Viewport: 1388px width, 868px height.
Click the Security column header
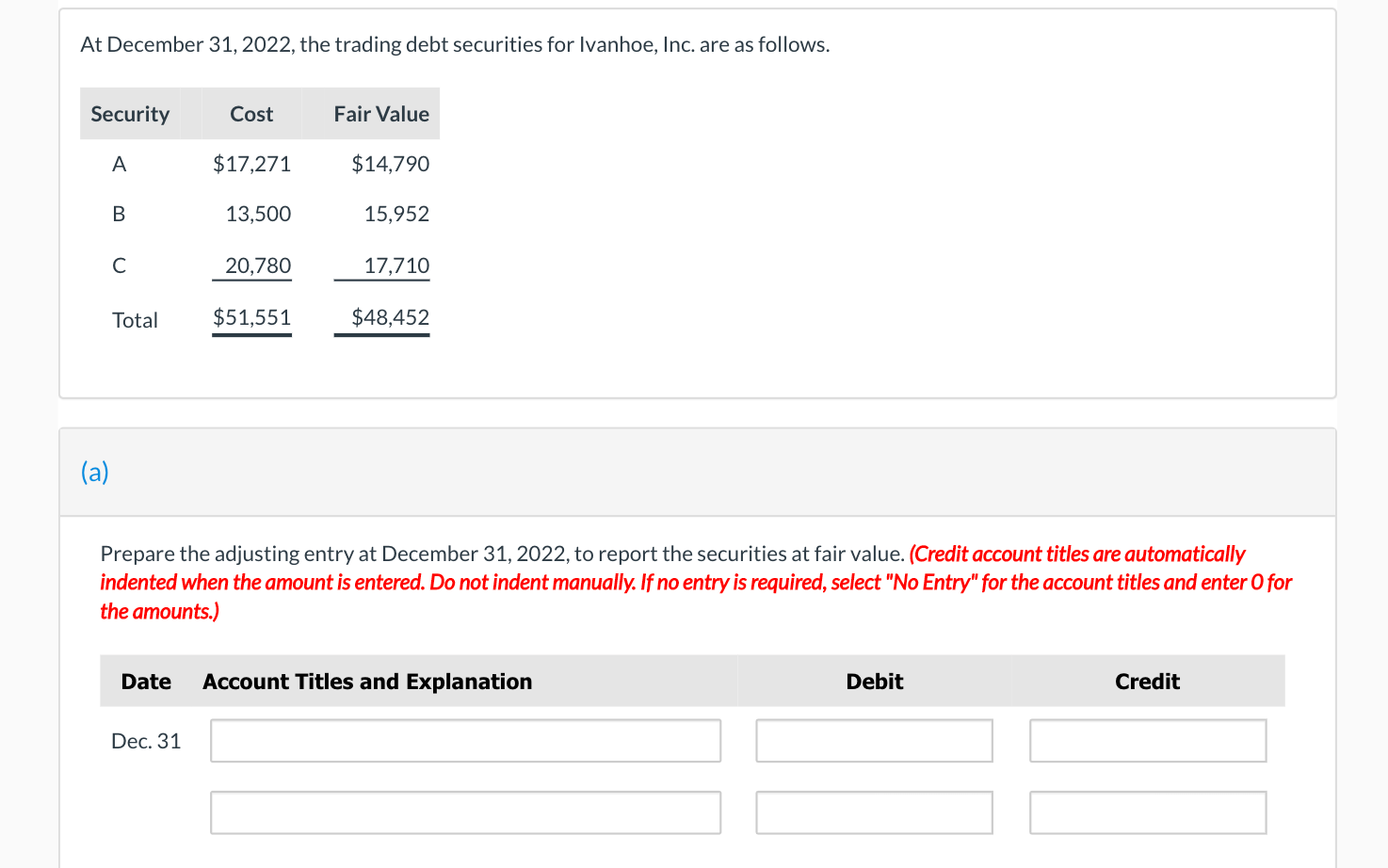[130, 114]
